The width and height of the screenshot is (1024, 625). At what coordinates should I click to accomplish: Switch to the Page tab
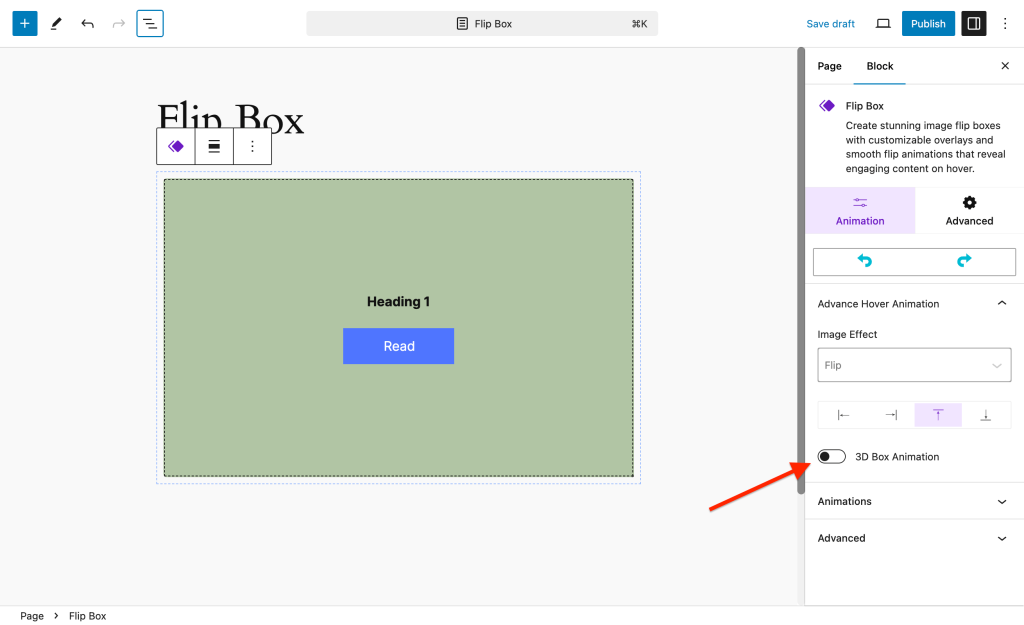(x=829, y=66)
